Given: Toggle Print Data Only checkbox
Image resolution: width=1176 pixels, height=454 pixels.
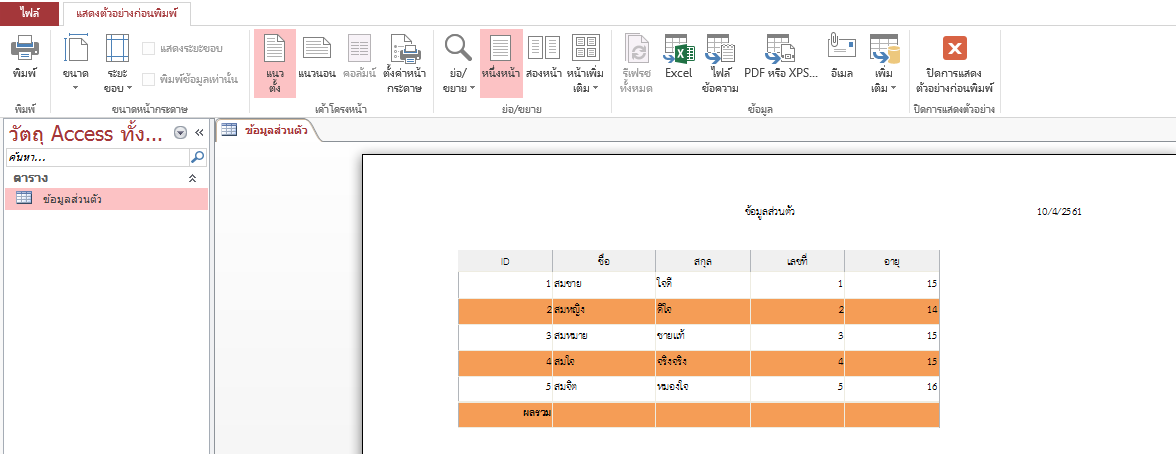Looking at the screenshot, I should coord(149,80).
